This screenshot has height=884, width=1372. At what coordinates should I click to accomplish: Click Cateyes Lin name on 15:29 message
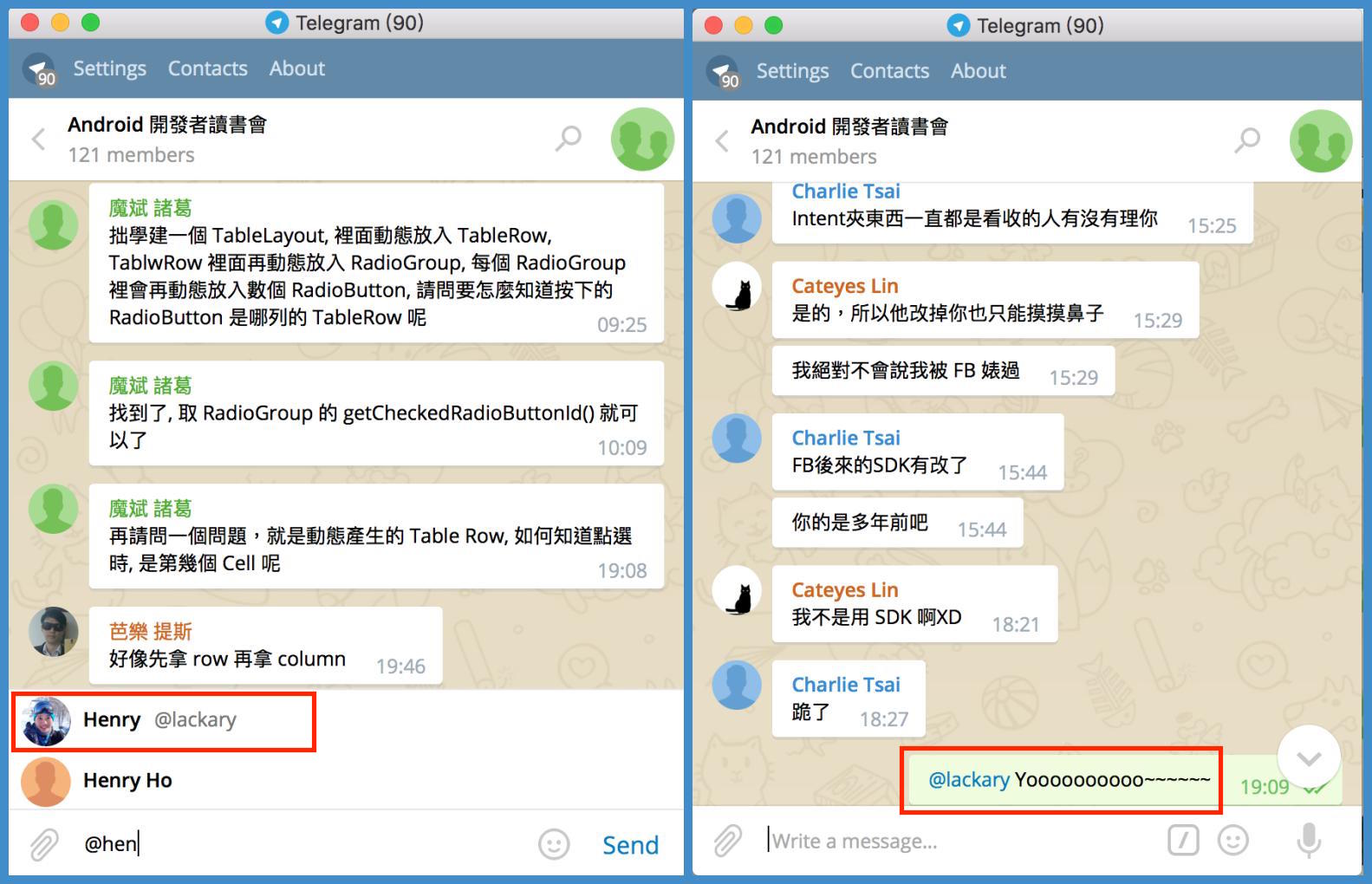click(x=845, y=286)
